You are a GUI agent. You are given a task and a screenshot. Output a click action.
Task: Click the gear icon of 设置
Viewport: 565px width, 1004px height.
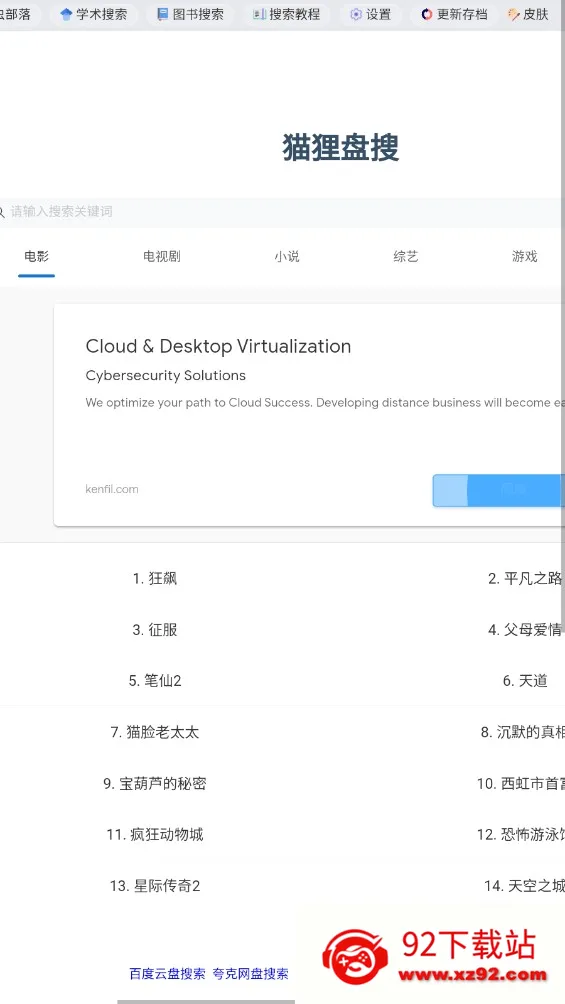pos(356,14)
